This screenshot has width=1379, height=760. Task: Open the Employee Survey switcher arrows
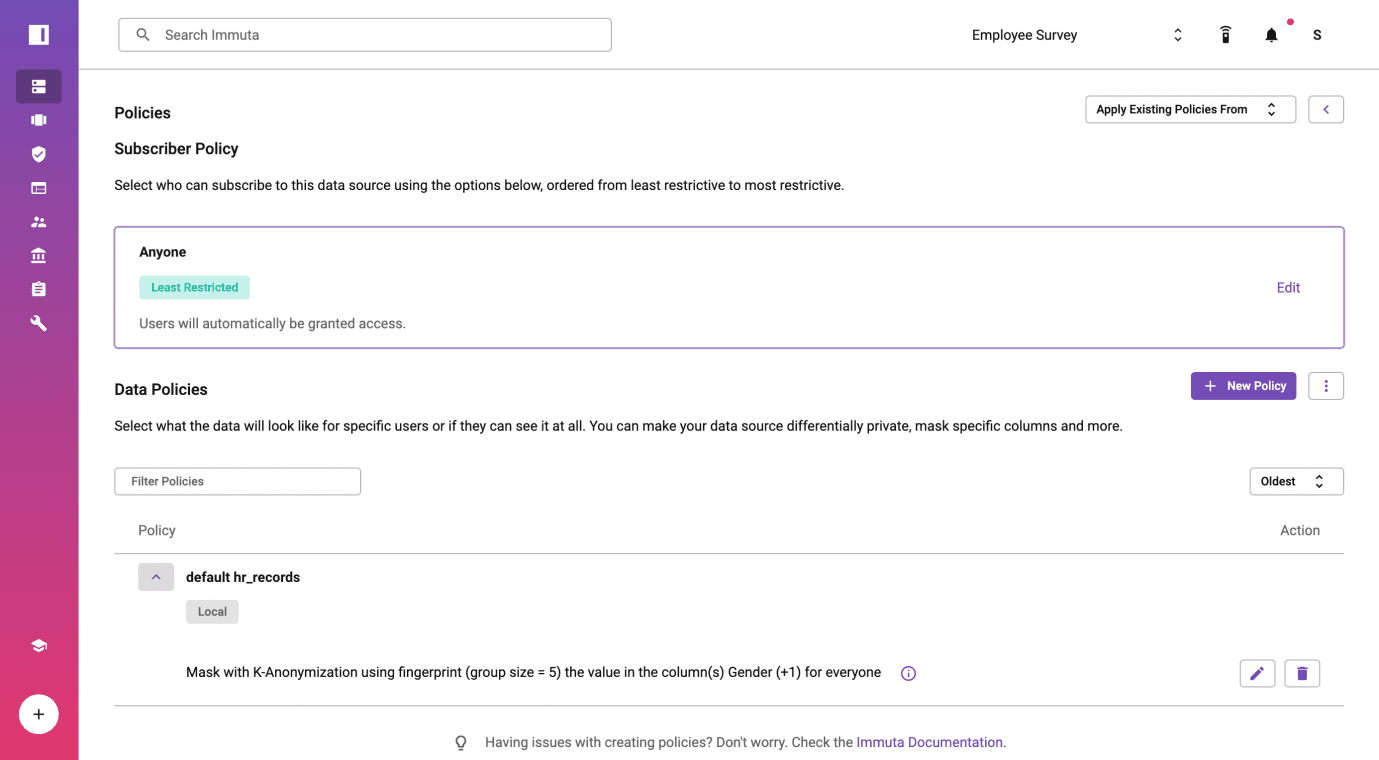(x=1178, y=35)
